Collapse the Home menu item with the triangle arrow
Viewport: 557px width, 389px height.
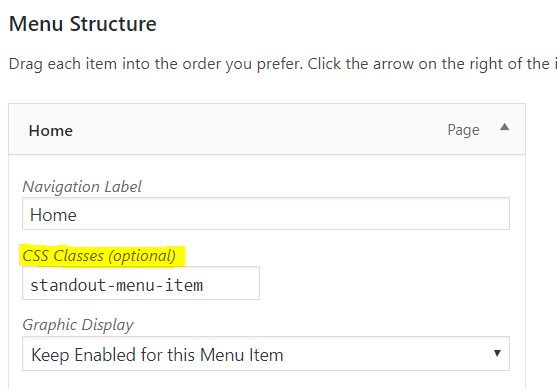[x=504, y=127]
